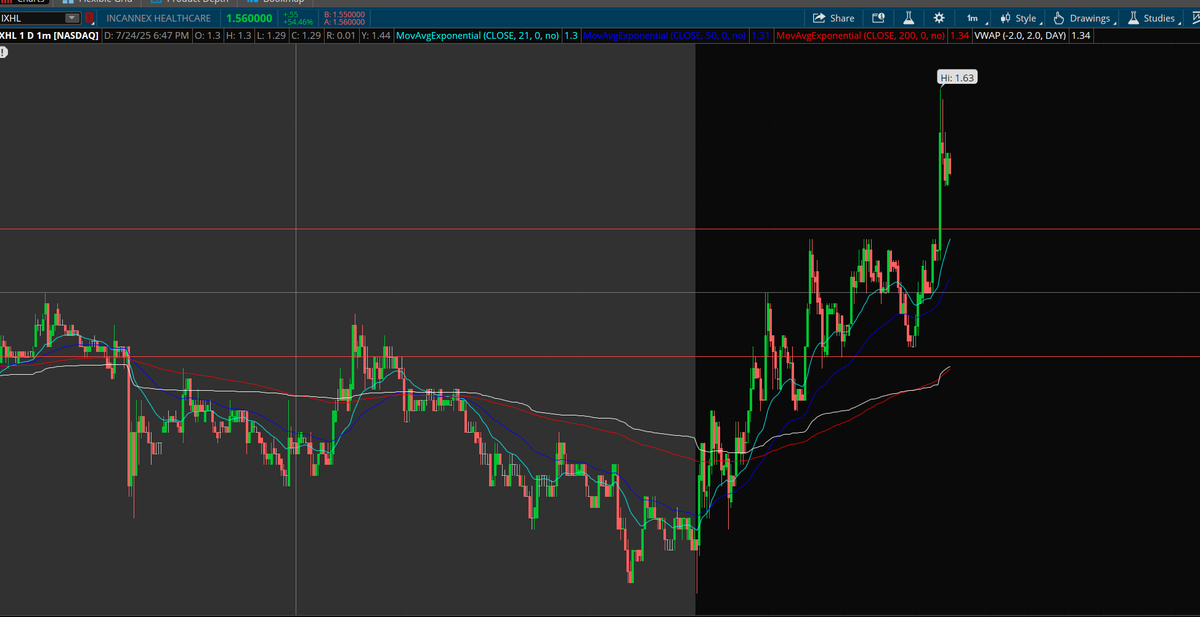Click the D: 7/24/25 6:47 PM readout
1200x617 pixels.
(x=146, y=36)
